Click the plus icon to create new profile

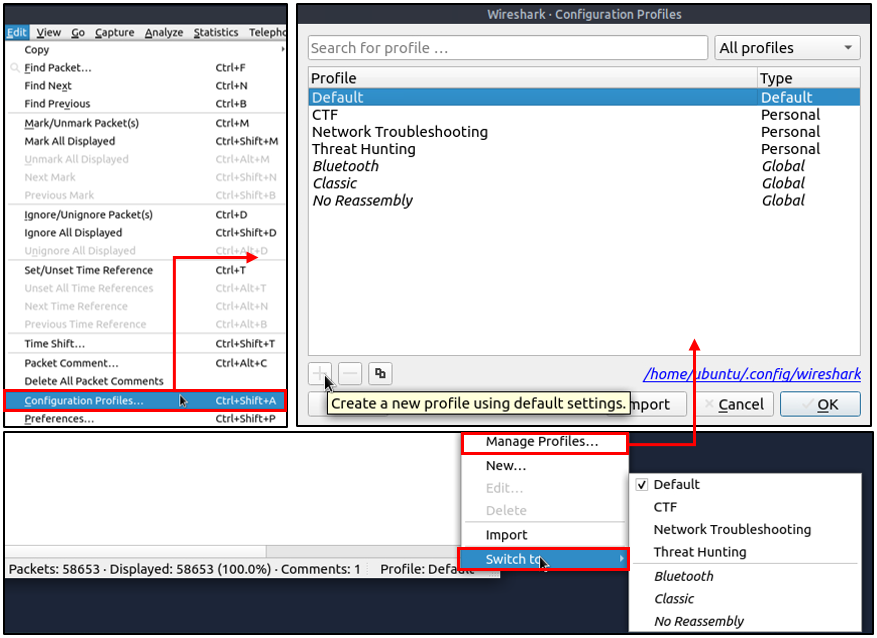coord(319,374)
